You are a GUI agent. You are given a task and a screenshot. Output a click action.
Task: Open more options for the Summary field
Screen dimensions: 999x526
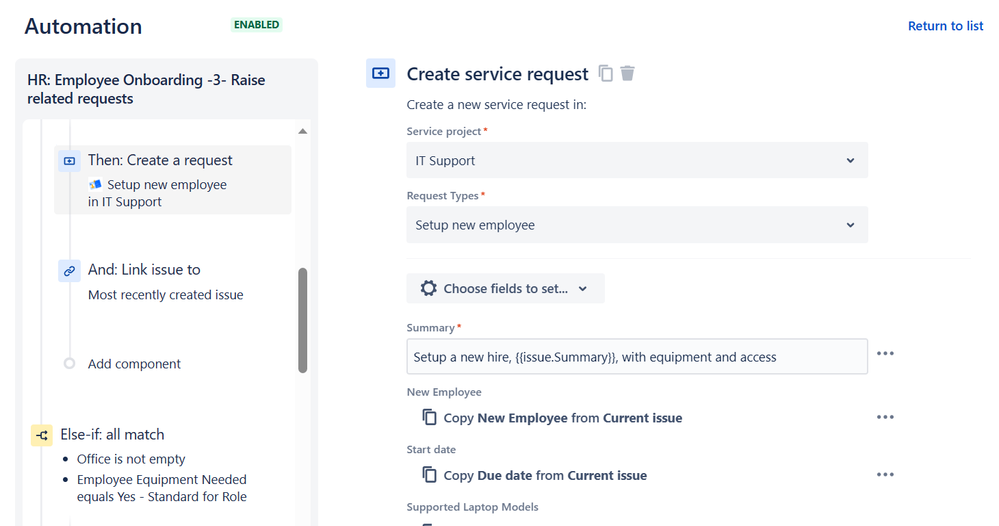click(x=885, y=354)
